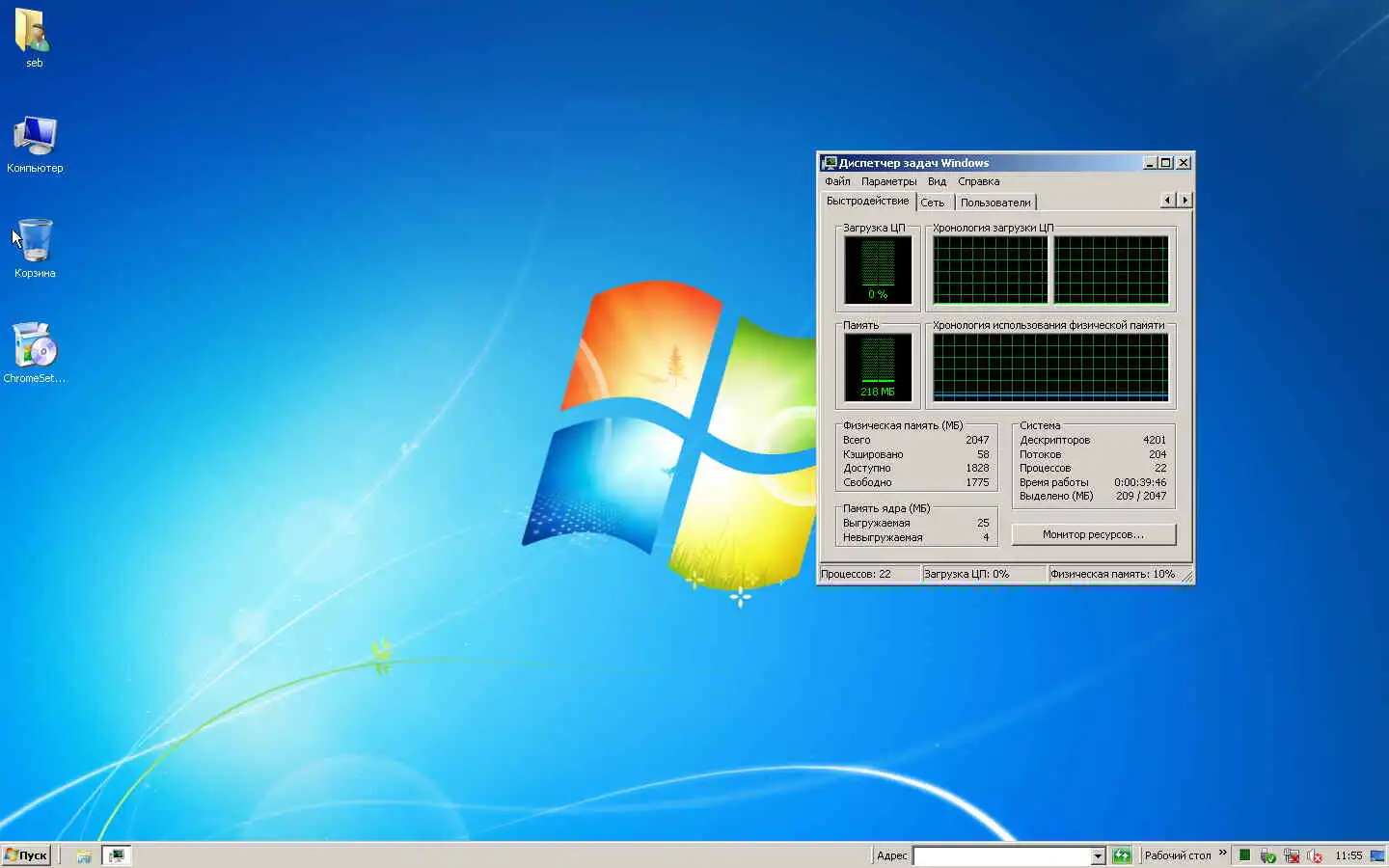Click the Всего 2047 memory row
The image size is (1389, 868).
pos(915,440)
